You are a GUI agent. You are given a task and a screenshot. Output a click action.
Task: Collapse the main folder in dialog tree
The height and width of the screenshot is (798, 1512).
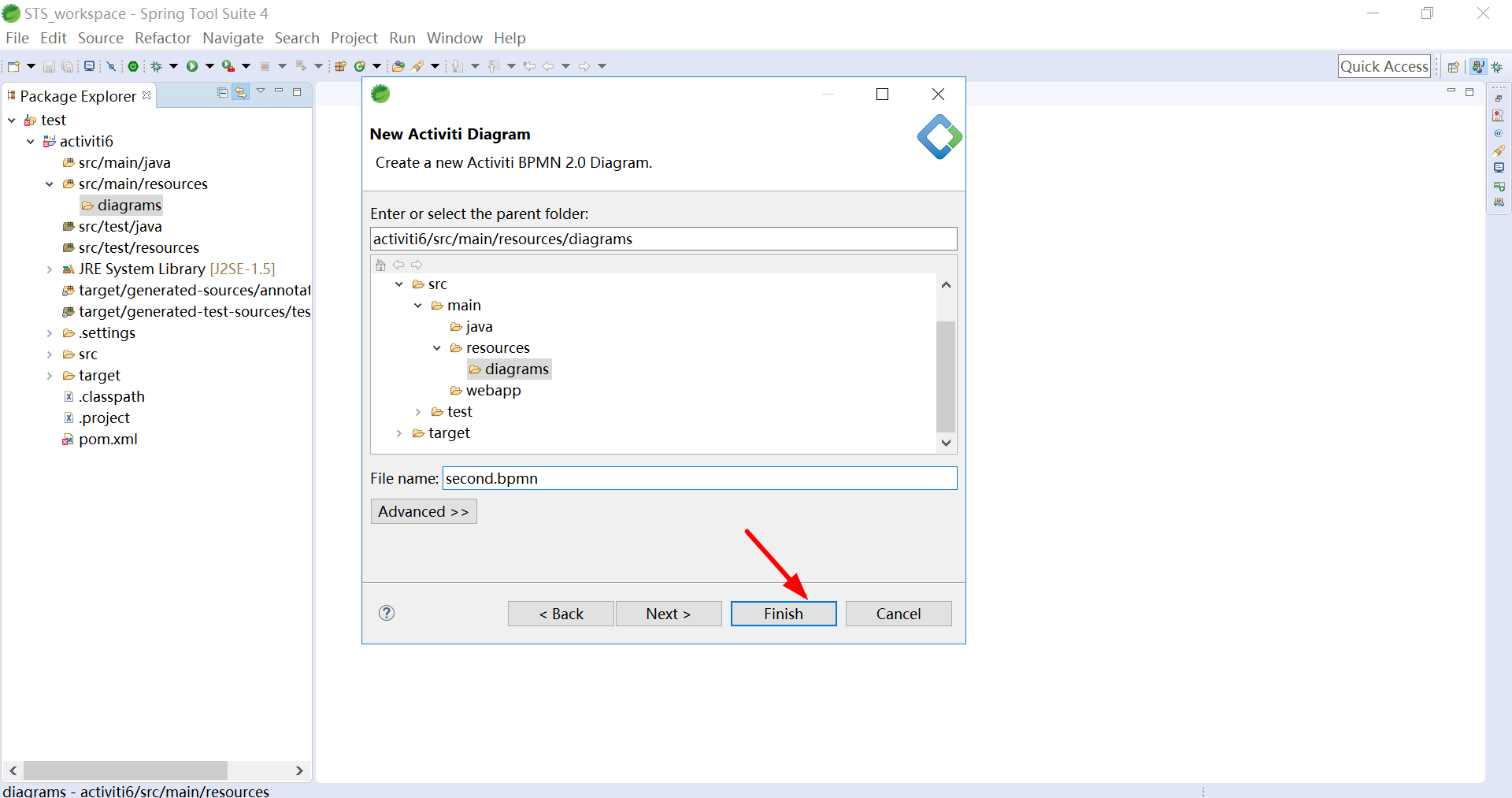pos(418,306)
